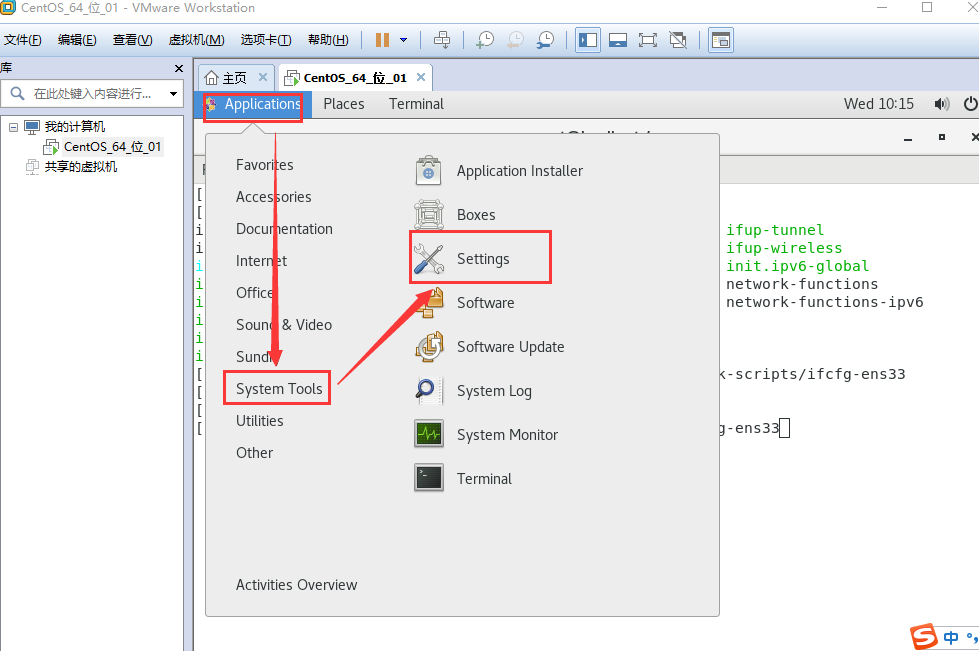Open the snapshot manager icon
Screen dimensions: 979x651
click(x=545, y=40)
